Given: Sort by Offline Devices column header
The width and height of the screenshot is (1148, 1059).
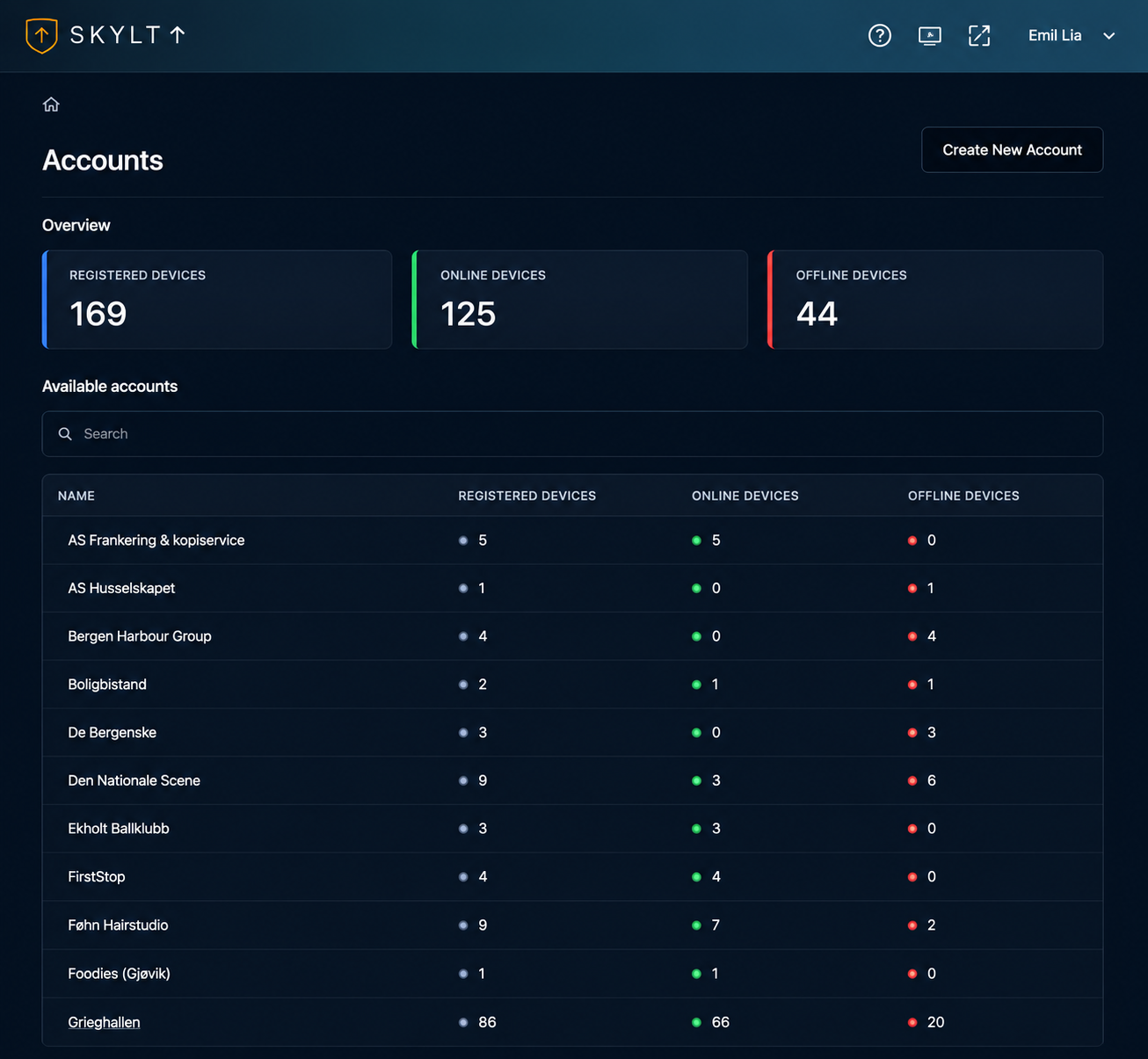Looking at the screenshot, I should pyautogui.click(x=963, y=496).
